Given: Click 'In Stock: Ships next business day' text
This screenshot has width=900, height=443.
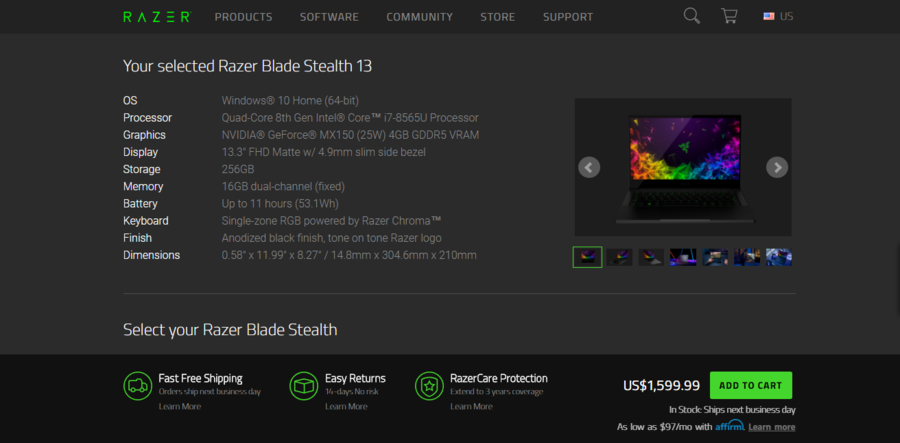Looking at the screenshot, I should [732, 410].
